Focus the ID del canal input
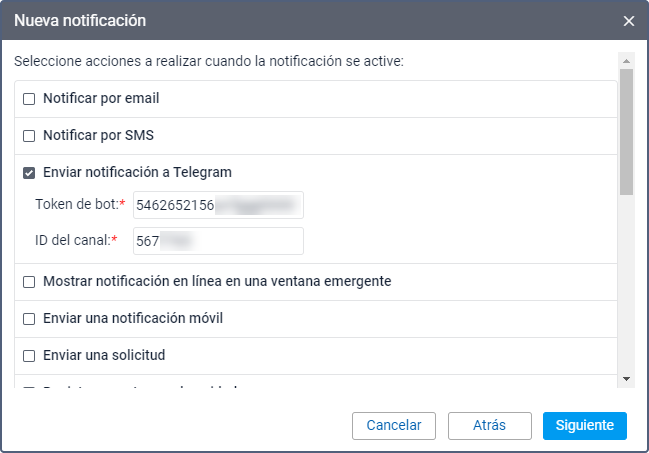The height and width of the screenshot is (453, 649). point(217,241)
